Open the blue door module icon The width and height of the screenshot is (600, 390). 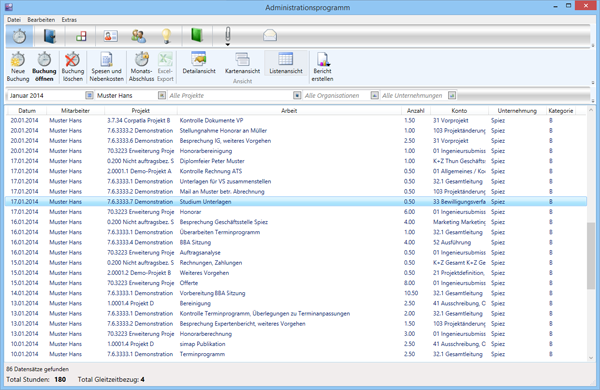[50, 36]
